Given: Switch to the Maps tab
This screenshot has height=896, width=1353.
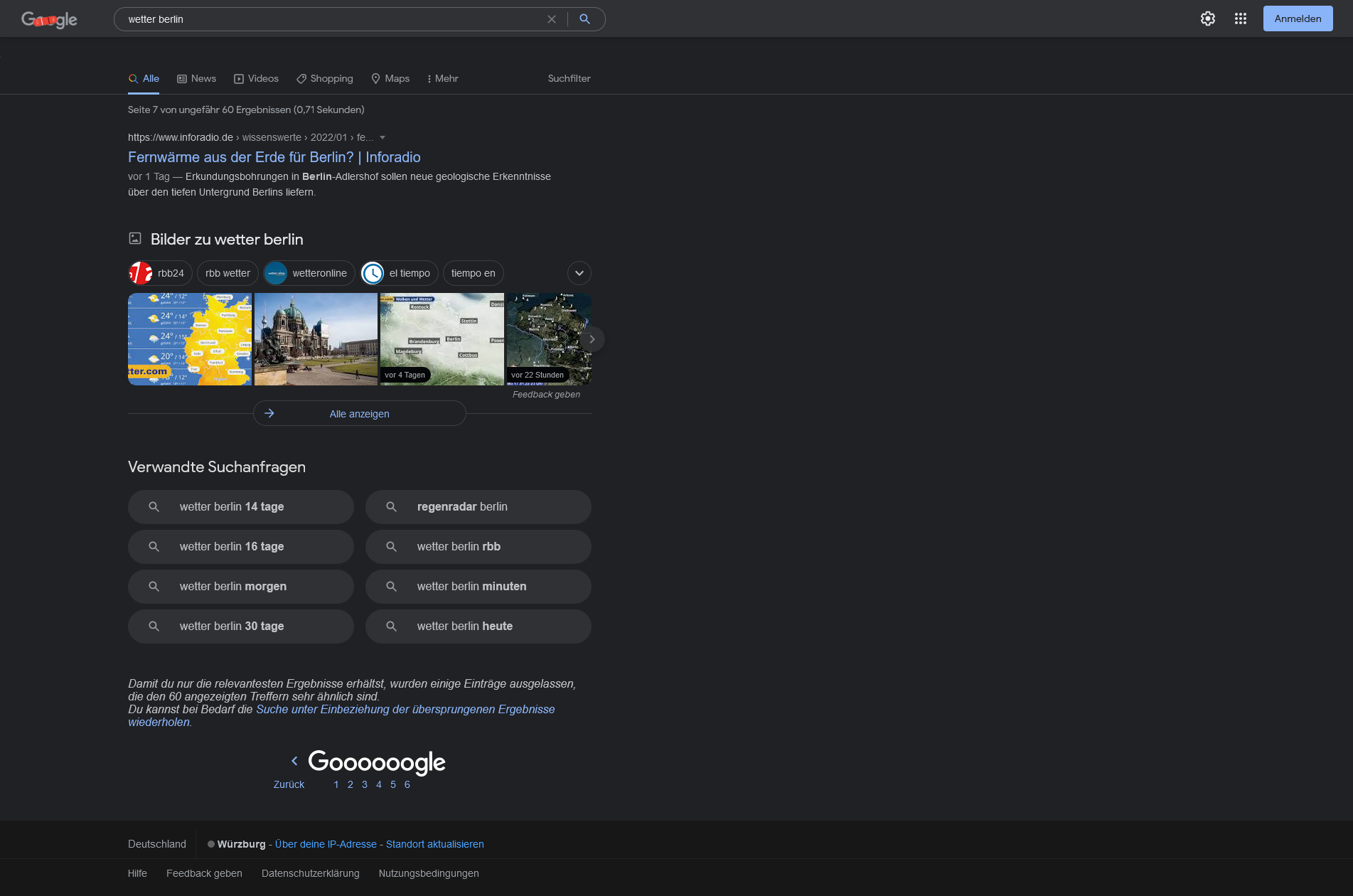Looking at the screenshot, I should [390, 79].
